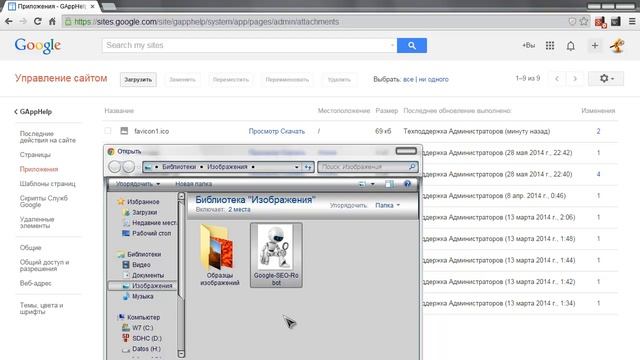Open Общий доступ и разрешения
The height and width of the screenshot is (360, 640).
click(44, 265)
